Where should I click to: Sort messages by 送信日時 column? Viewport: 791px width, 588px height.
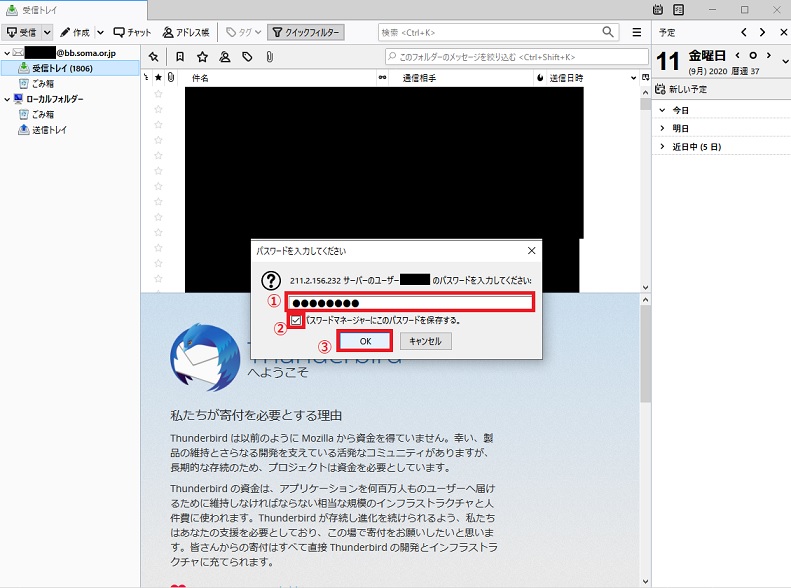[566, 78]
